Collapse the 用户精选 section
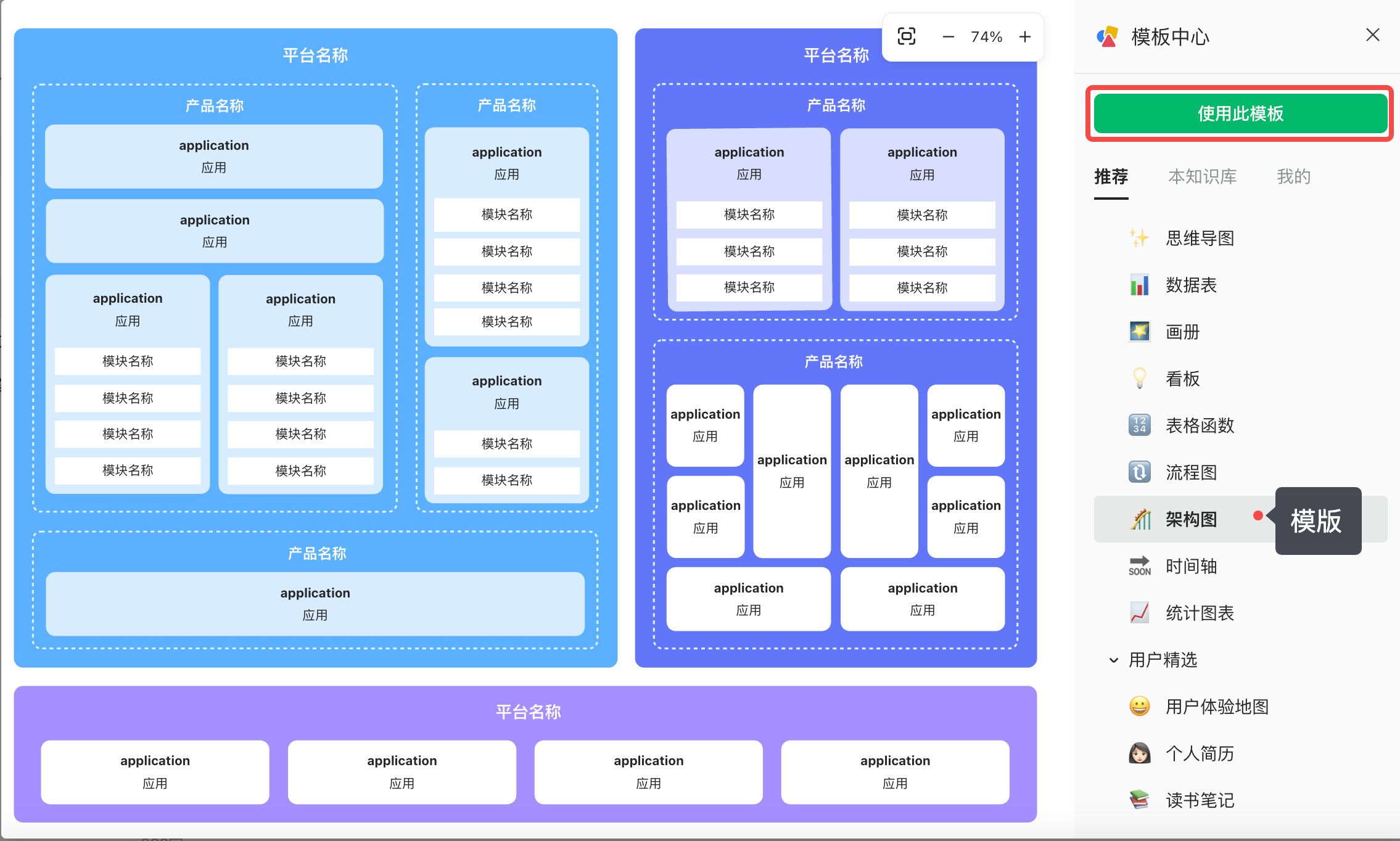This screenshot has height=841, width=1400. pos(1114,660)
